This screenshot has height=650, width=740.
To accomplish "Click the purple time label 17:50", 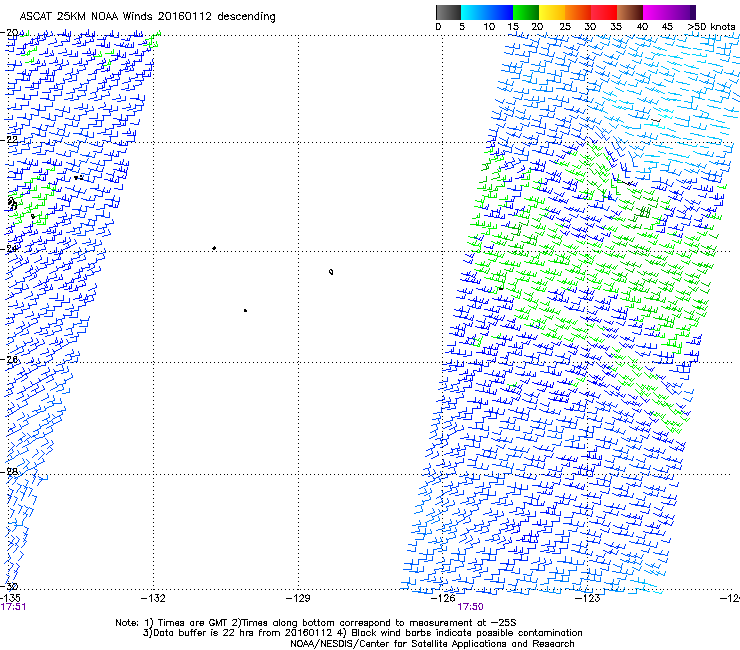I will [x=471, y=607].
